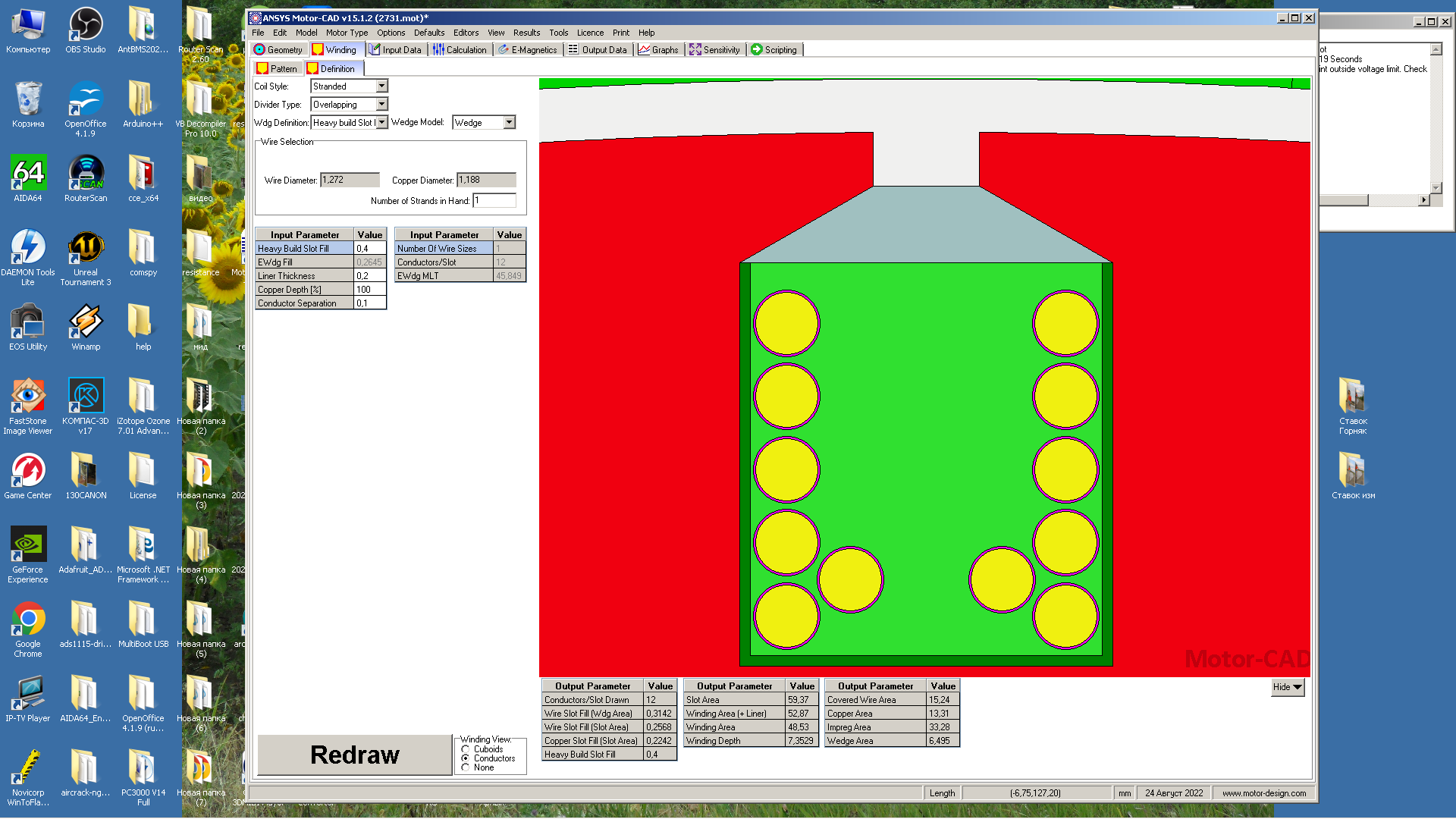Open the Defaults menu
Image resolution: width=1456 pixels, height=819 pixels.
(x=429, y=33)
